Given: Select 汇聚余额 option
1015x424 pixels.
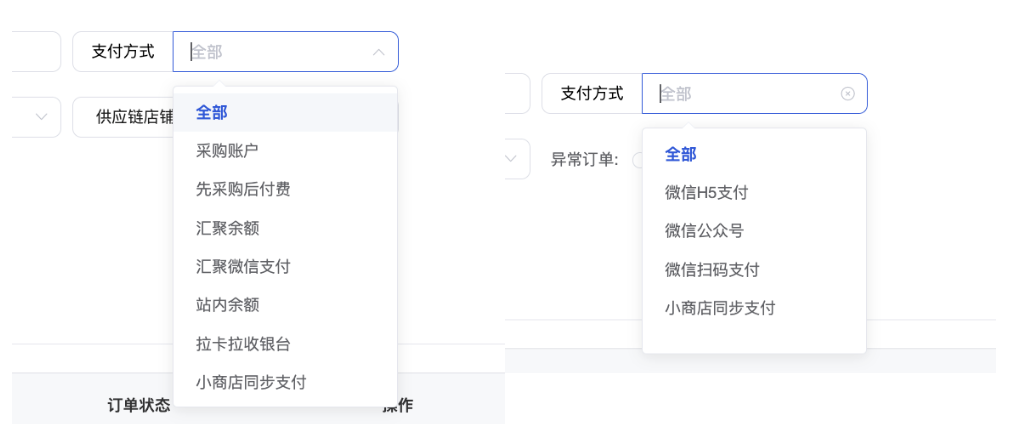Looking at the screenshot, I should [227, 228].
